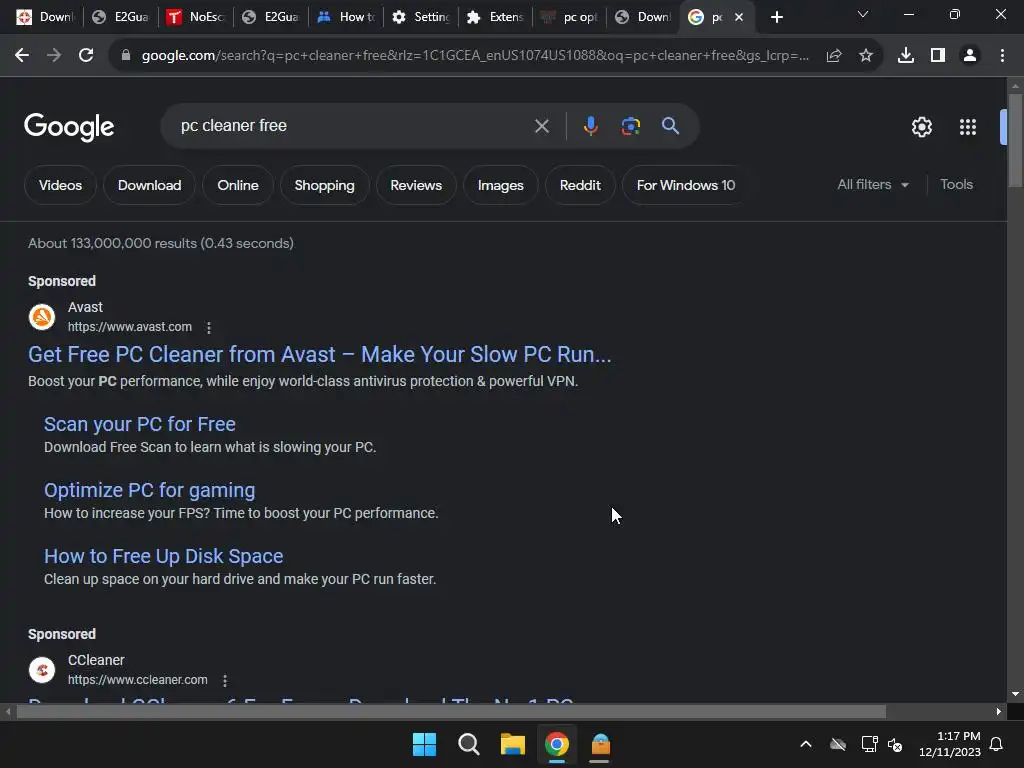
Task: Show hidden system tray icons
Action: click(x=806, y=744)
